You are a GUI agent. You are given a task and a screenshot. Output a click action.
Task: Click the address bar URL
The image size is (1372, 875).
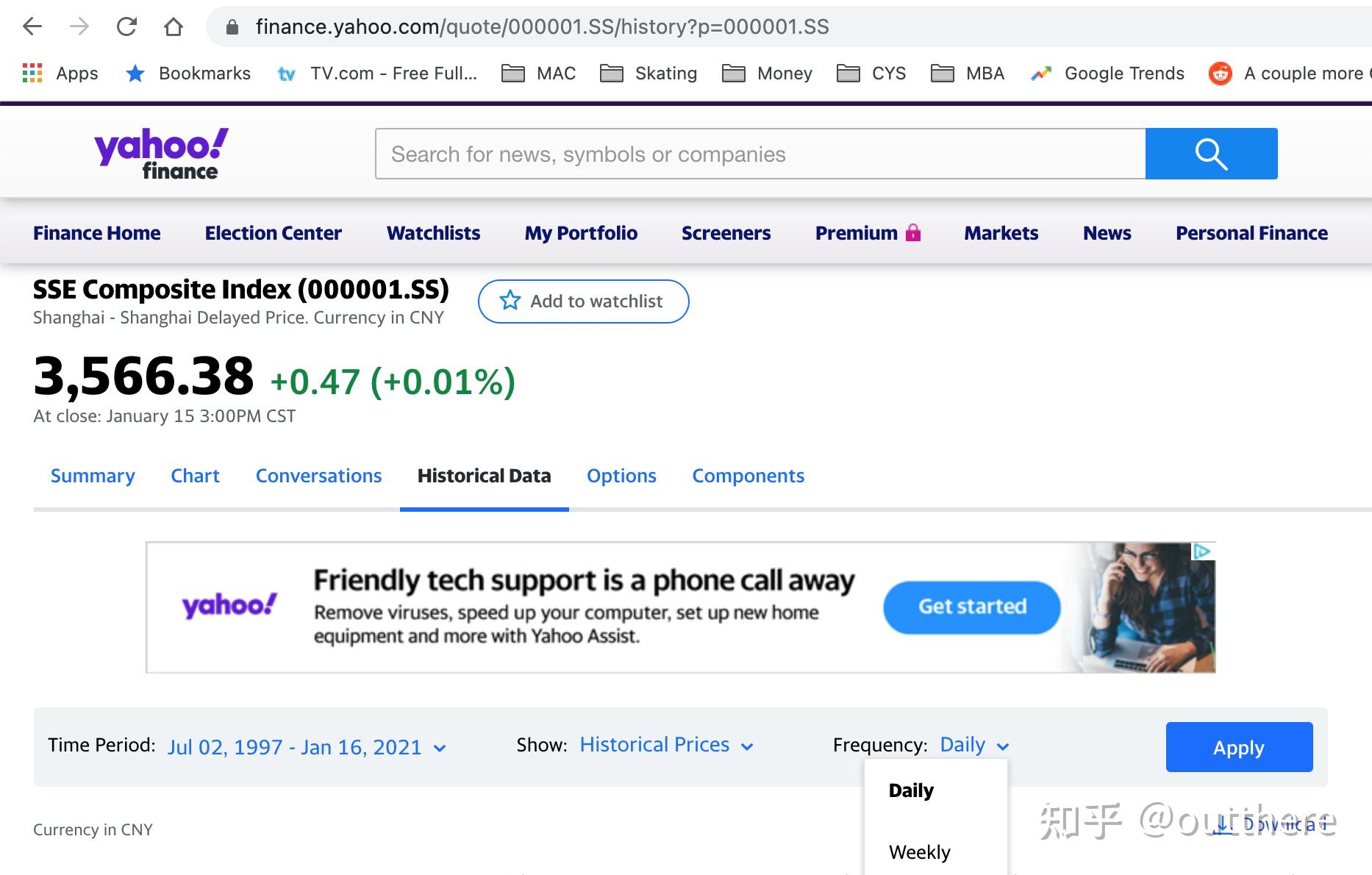[542, 27]
